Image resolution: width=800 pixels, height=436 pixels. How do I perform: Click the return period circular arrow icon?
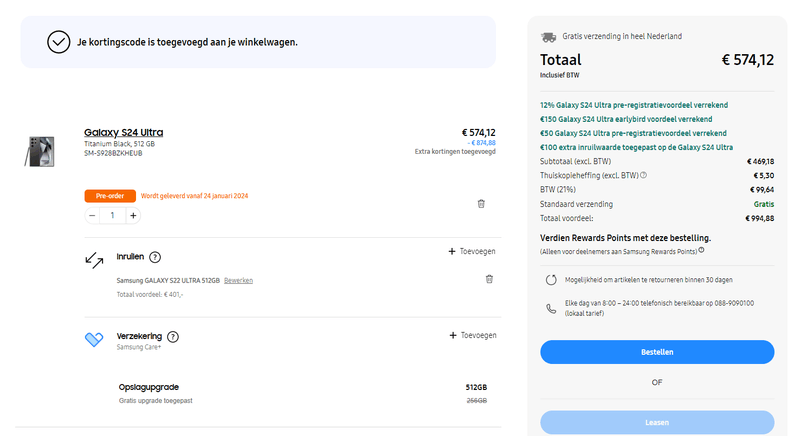click(552, 280)
